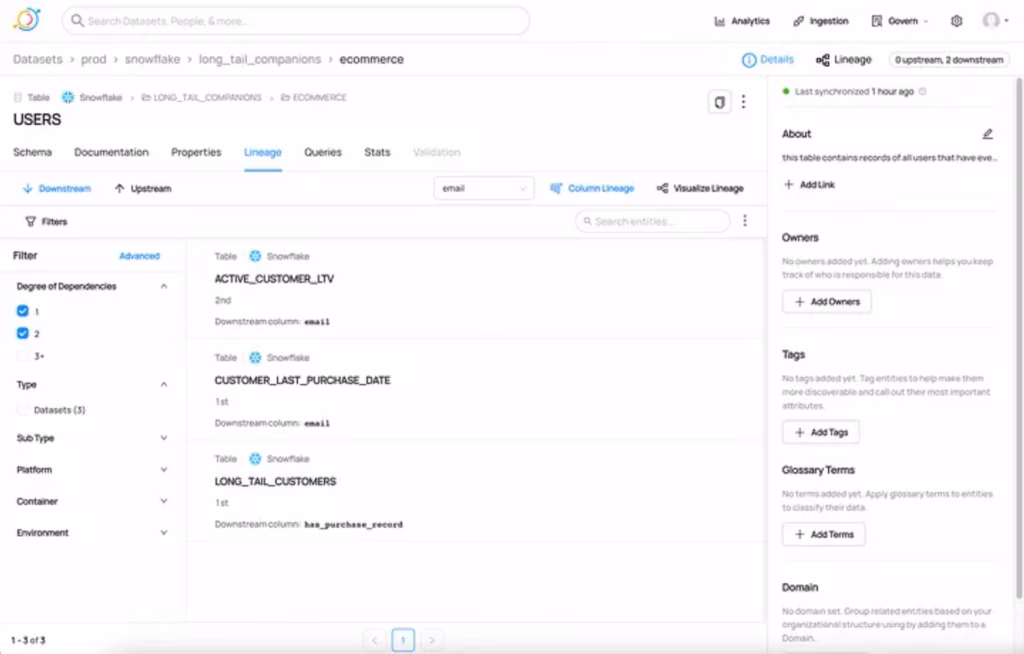
Task: Open Visualize Lineage view
Action: [x=710, y=188]
